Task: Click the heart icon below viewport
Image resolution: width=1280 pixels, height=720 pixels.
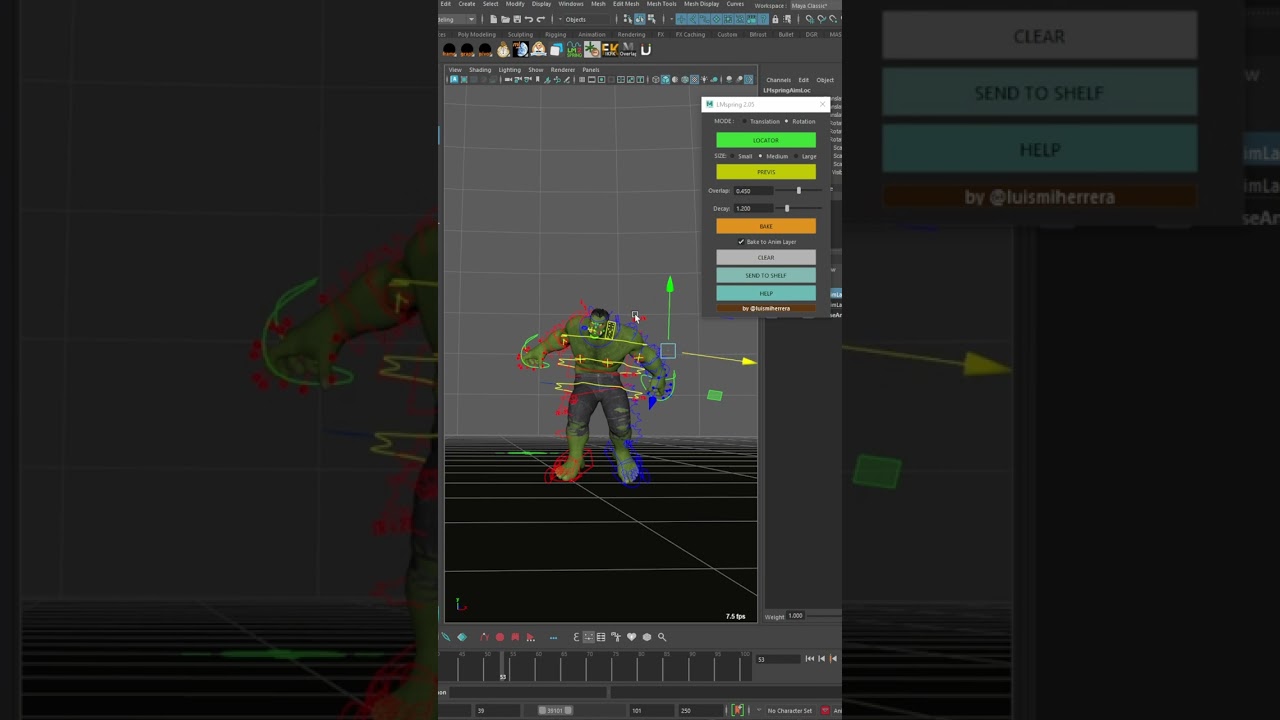Action: pyautogui.click(x=631, y=637)
